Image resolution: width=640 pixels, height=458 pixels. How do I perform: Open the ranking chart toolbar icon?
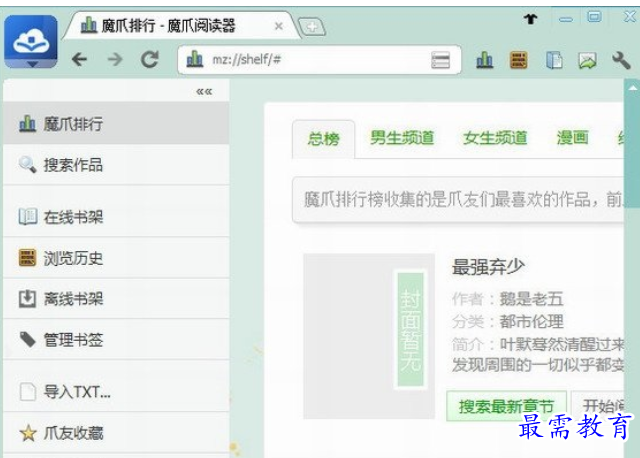click(484, 60)
